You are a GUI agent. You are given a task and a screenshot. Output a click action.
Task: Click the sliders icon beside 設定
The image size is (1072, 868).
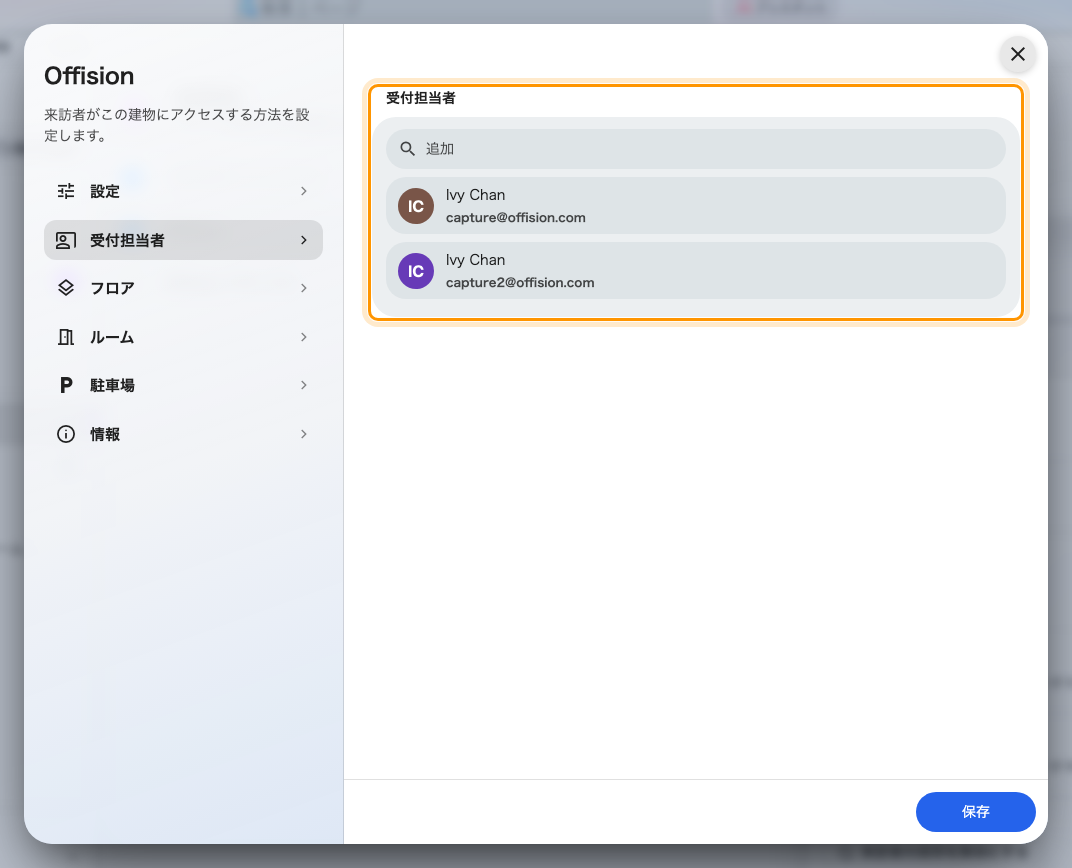66,191
